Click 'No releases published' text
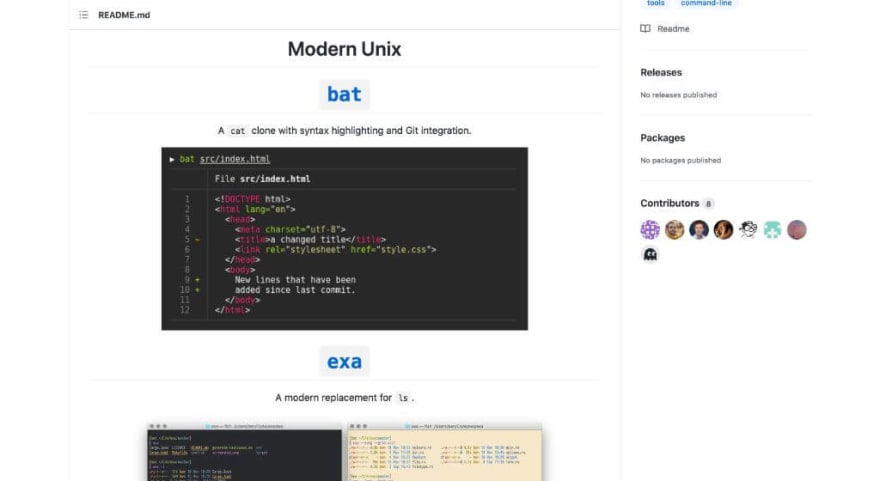This screenshot has height=481, width=880. click(x=679, y=95)
